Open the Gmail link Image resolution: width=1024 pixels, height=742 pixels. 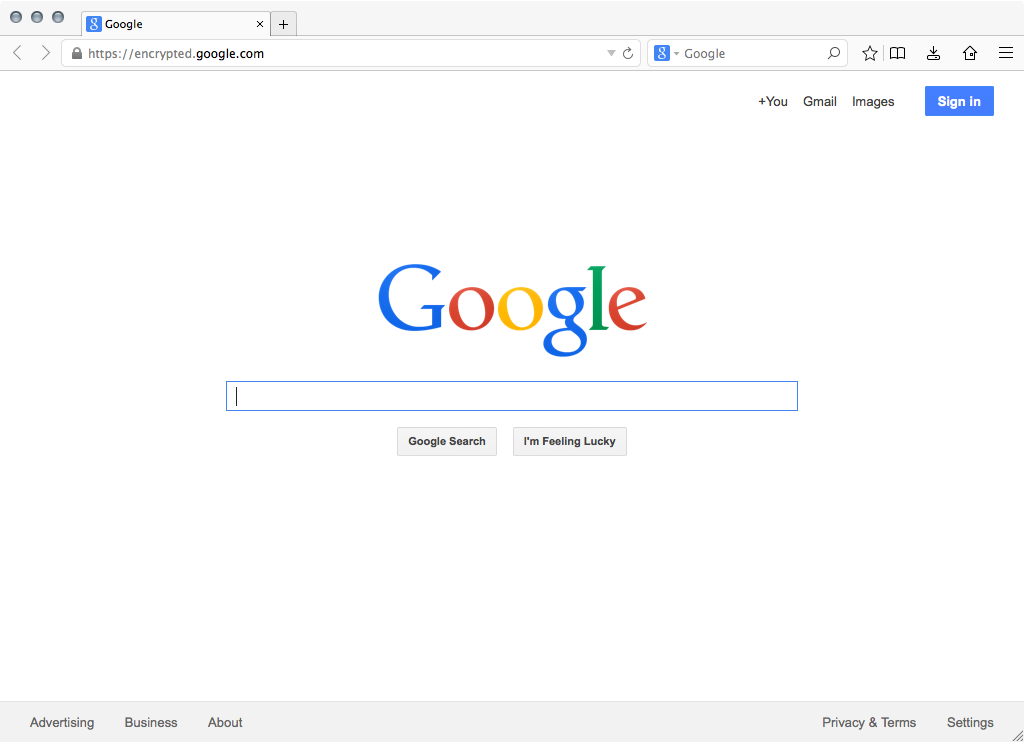tap(820, 101)
